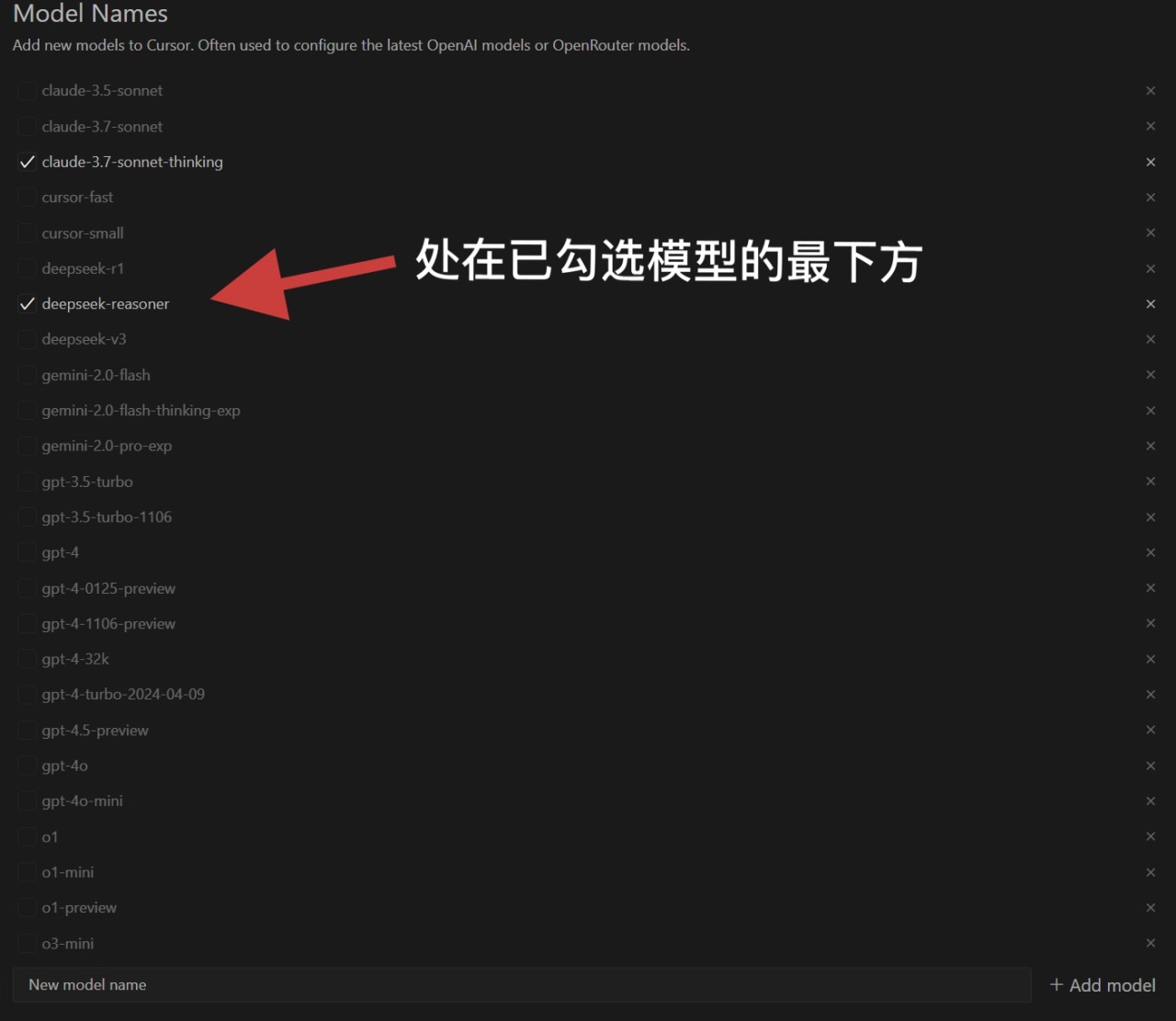Delete the gemini-2.0-flash model entry
Image resolution: width=1176 pixels, height=1021 pixels.
pyautogui.click(x=1150, y=375)
